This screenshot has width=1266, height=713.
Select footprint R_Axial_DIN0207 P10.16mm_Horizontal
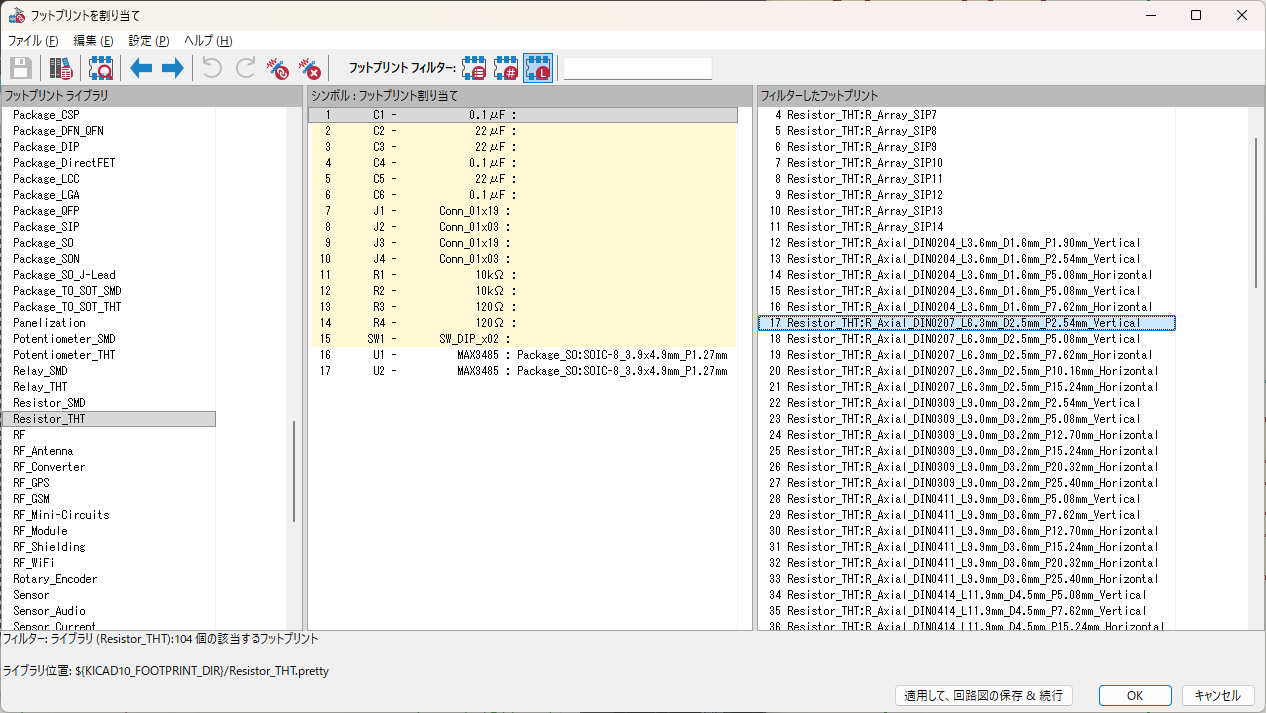(966, 371)
